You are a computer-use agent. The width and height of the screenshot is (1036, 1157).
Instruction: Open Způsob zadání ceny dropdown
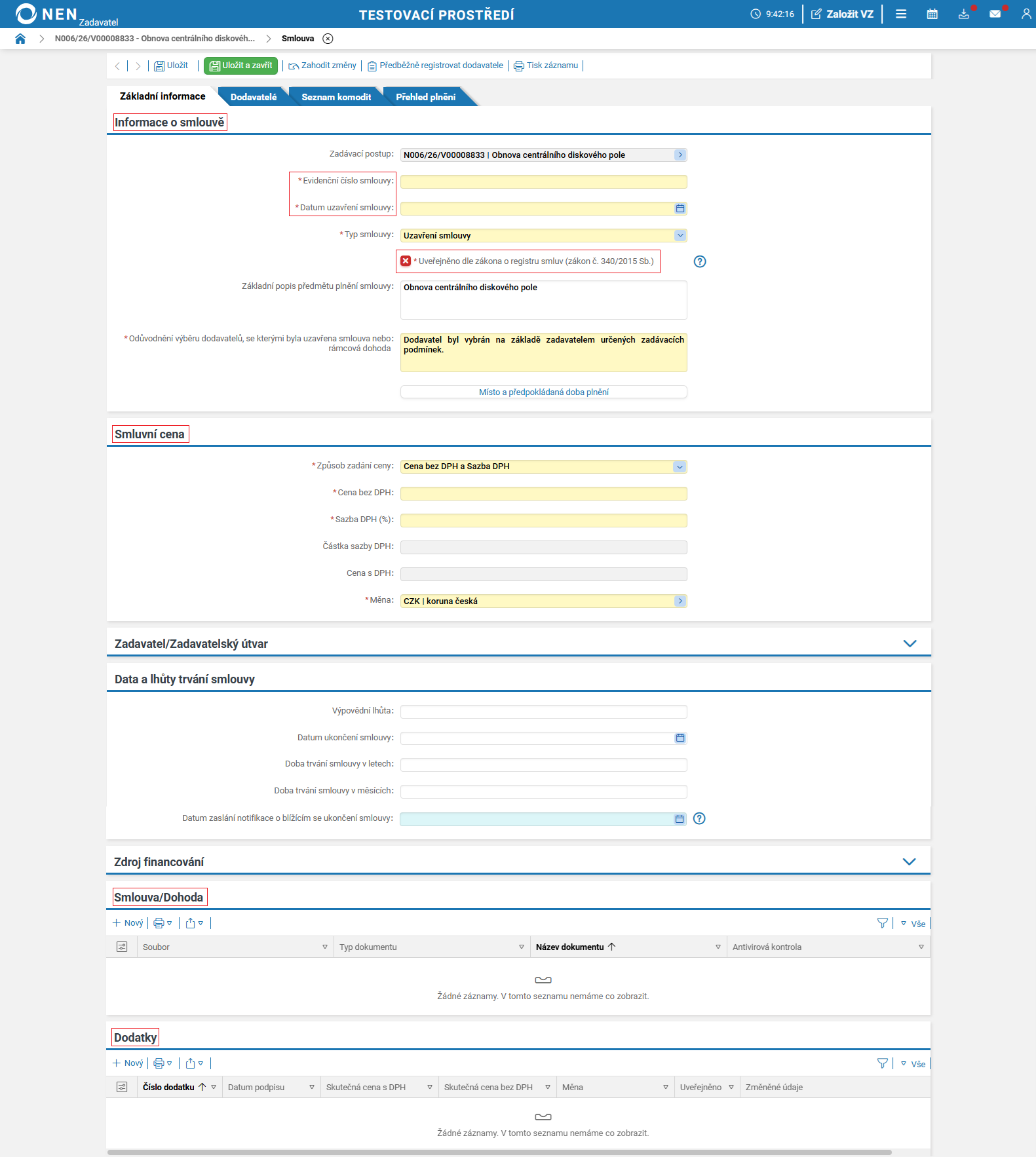coord(680,466)
